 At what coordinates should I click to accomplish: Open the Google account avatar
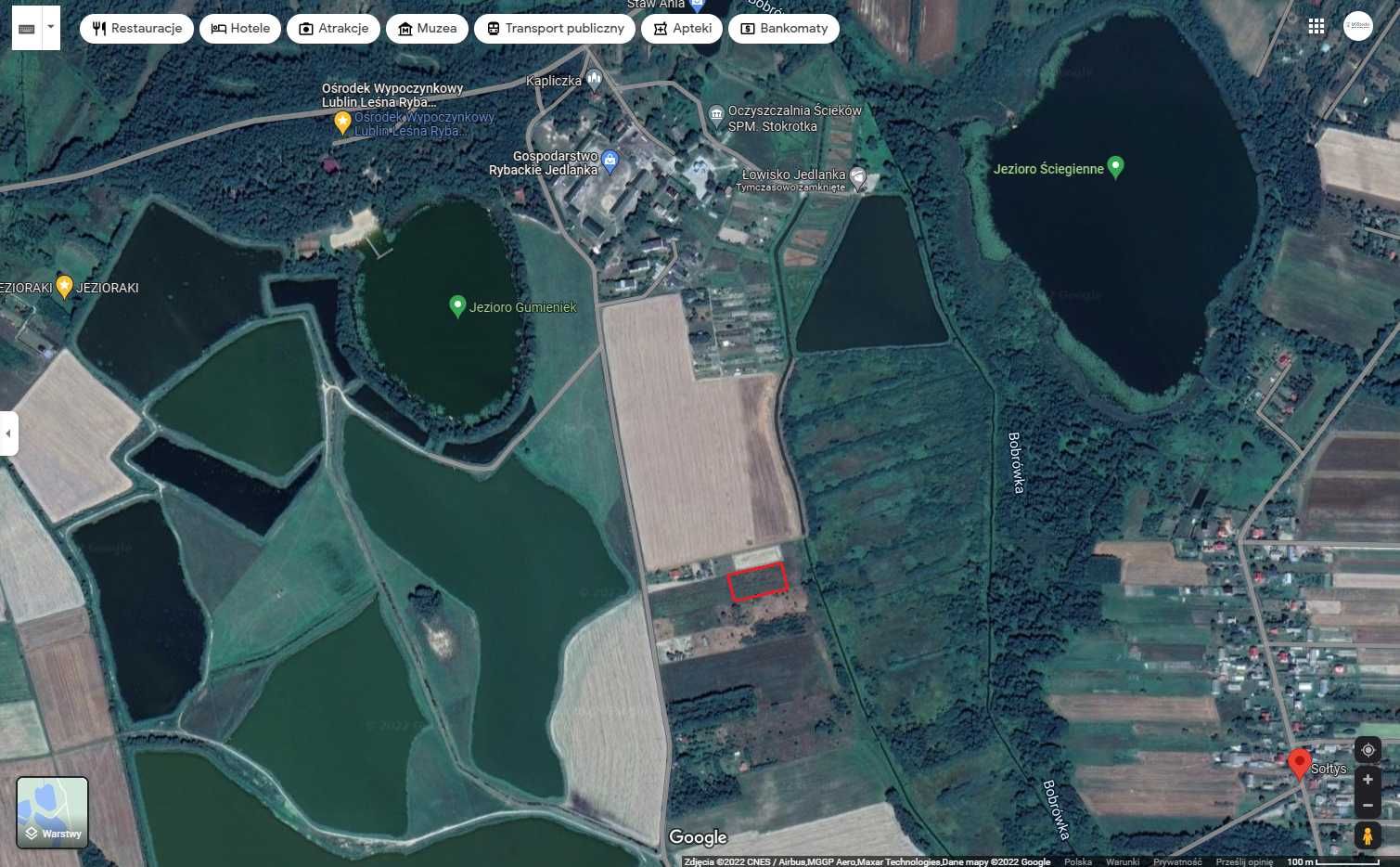(1358, 26)
